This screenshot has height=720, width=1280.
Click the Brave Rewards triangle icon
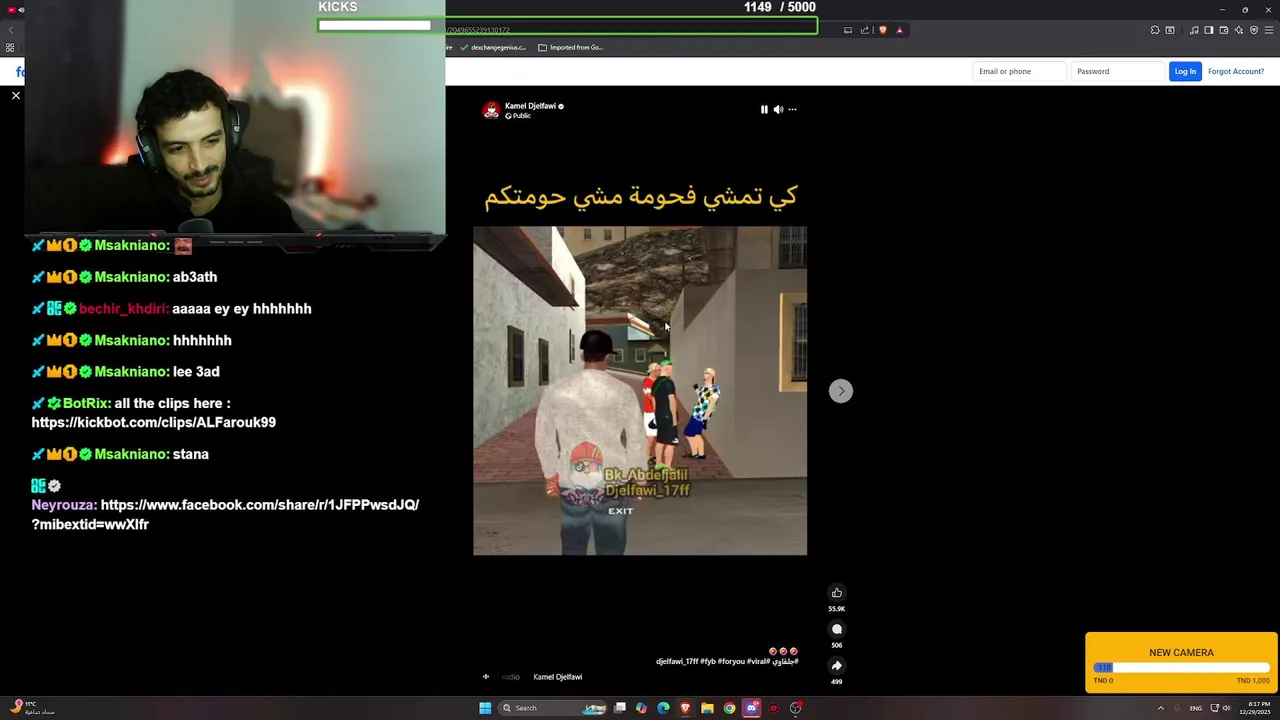(899, 30)
